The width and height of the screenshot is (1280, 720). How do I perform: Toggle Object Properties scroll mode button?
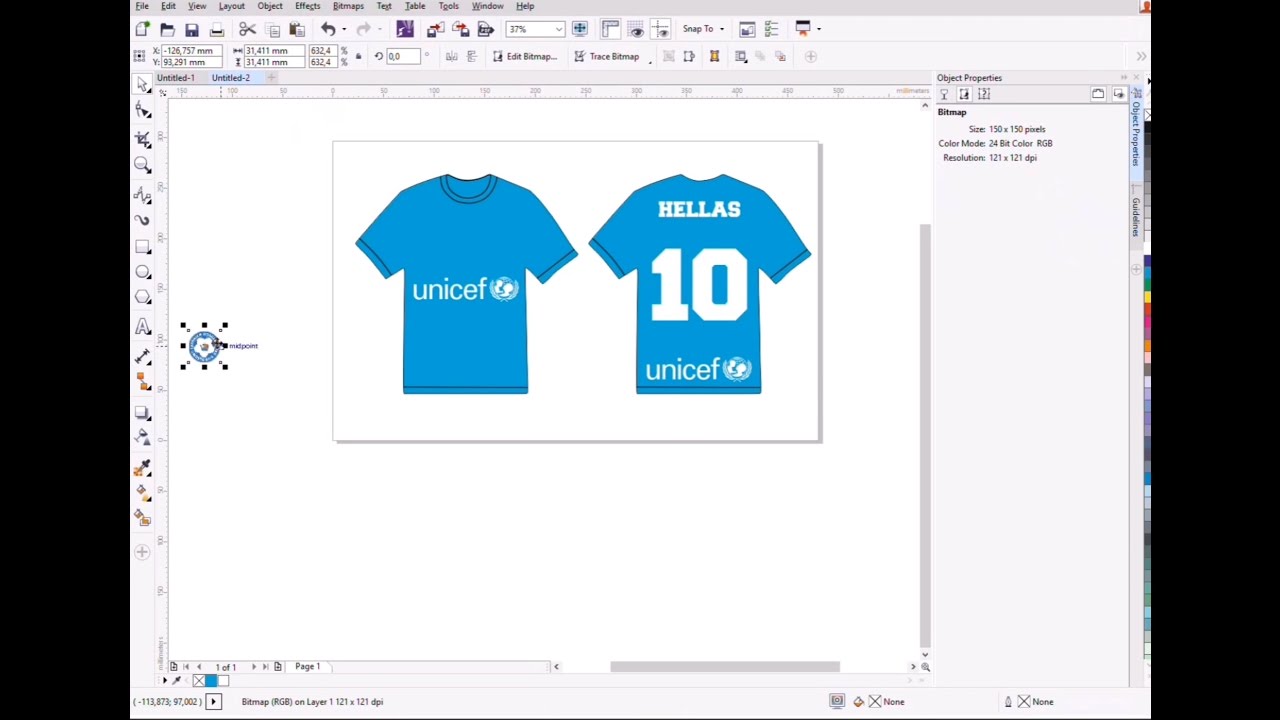tap(1098, 94)
